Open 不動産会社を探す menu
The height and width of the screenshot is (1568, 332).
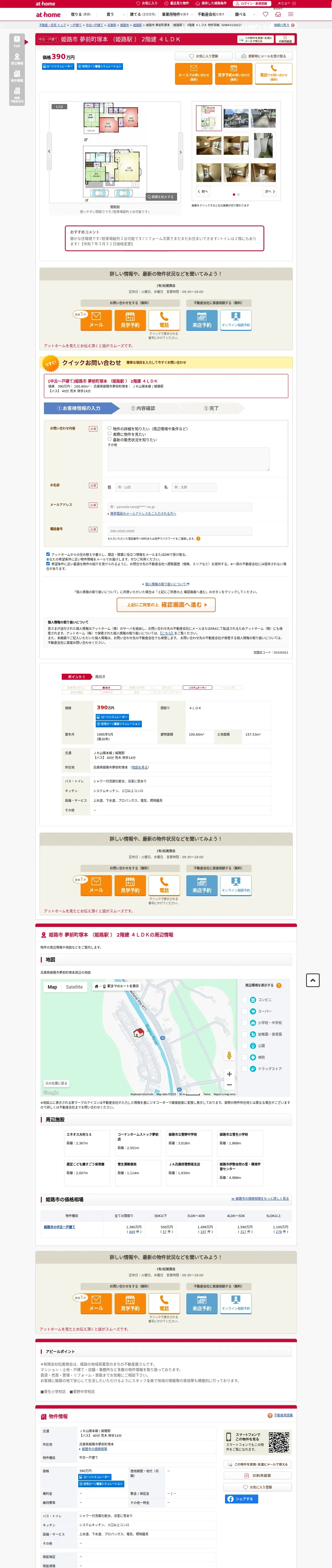[x=211, y=14]
